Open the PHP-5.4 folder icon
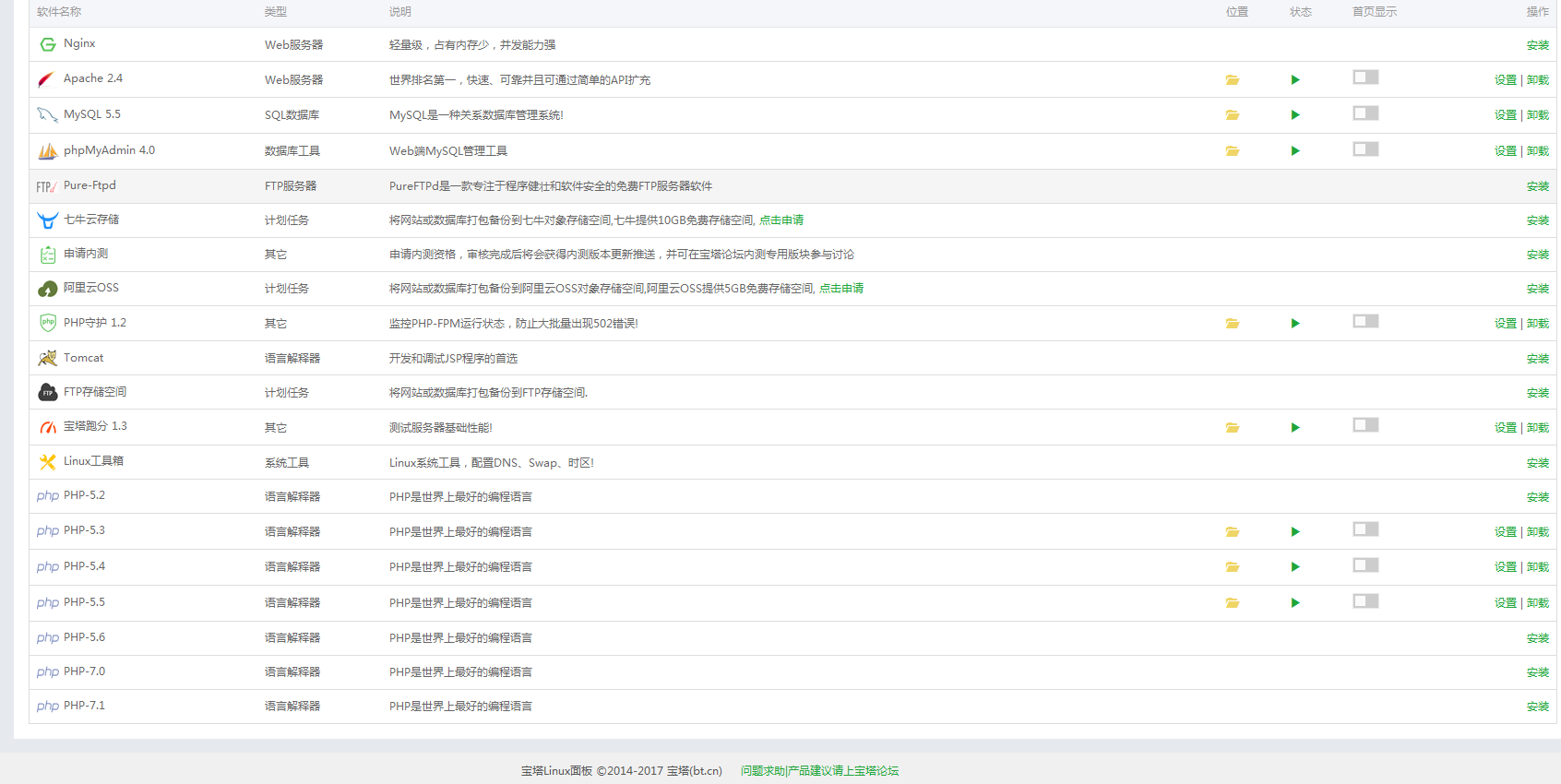The image size is (1561, 784). point(1233,567)
